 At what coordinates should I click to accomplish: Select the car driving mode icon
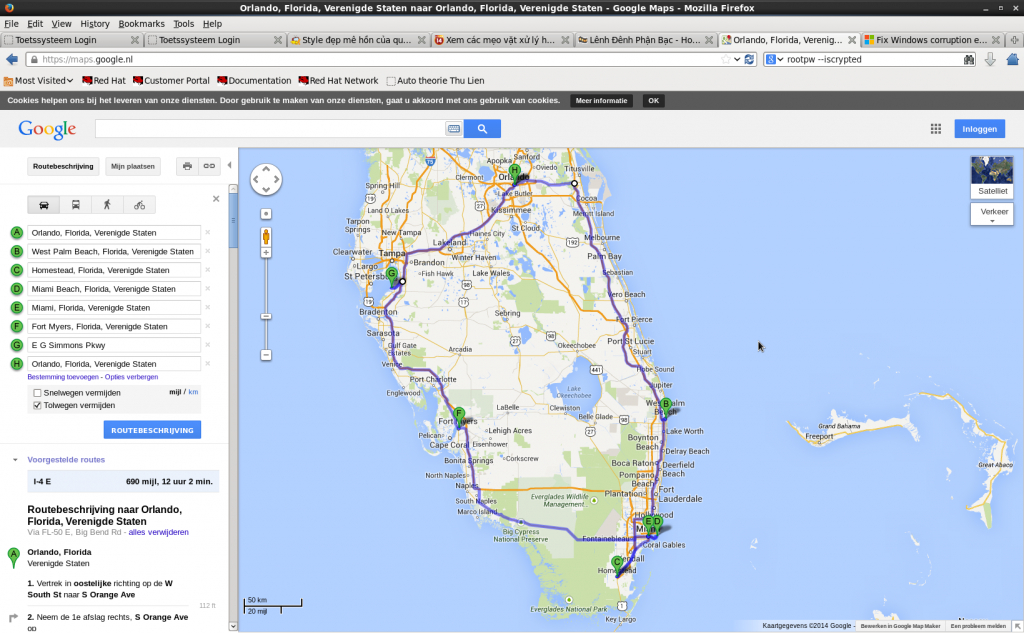point(44,205)
